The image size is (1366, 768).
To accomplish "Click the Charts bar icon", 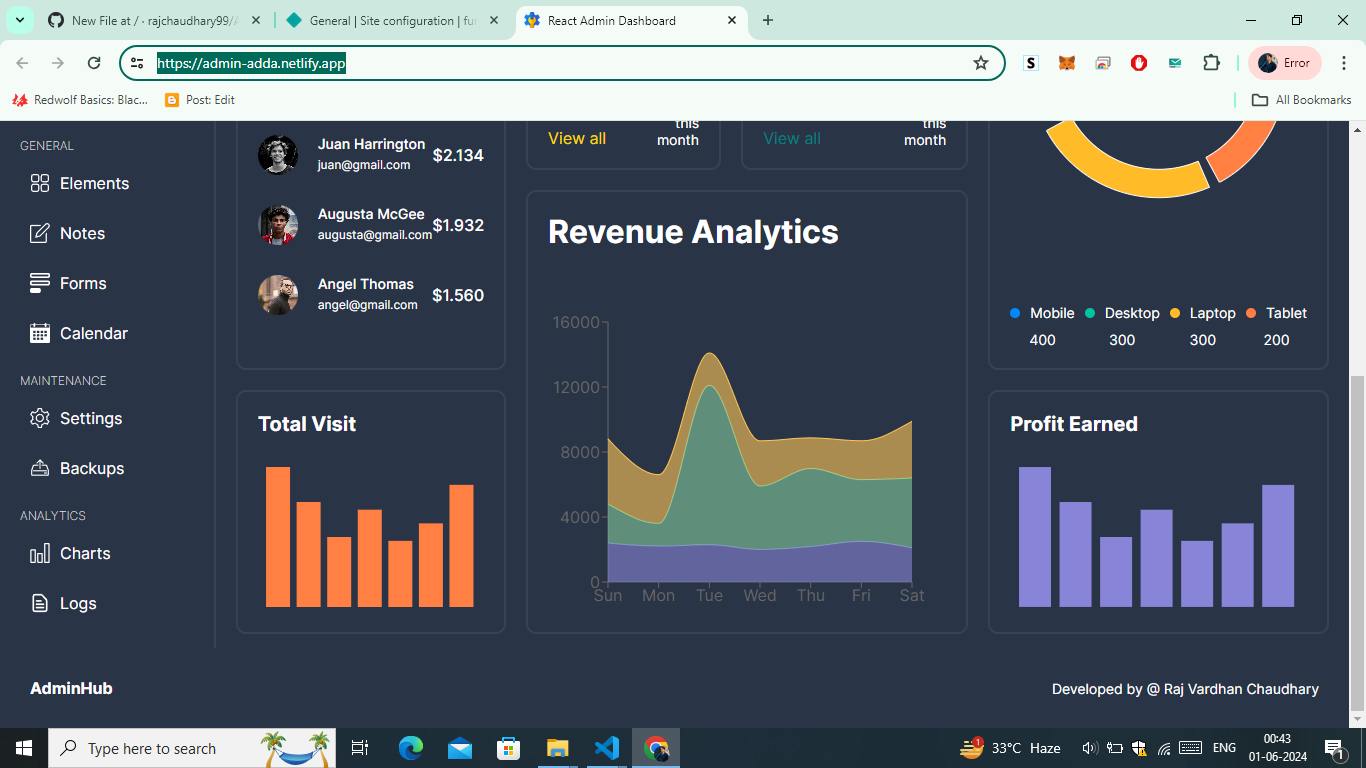I will (x=40, y=554).
